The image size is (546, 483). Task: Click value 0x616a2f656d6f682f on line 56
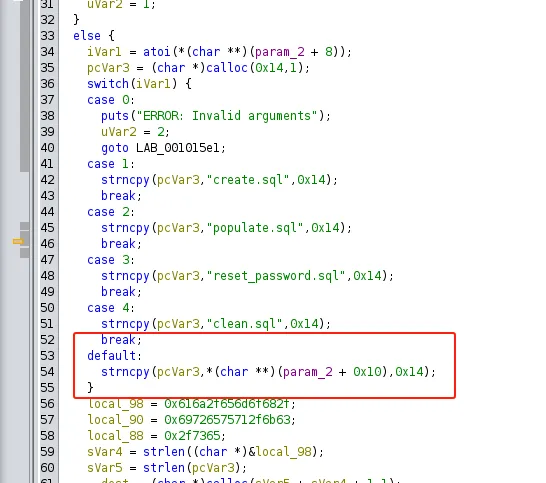[x=227, y=404]
